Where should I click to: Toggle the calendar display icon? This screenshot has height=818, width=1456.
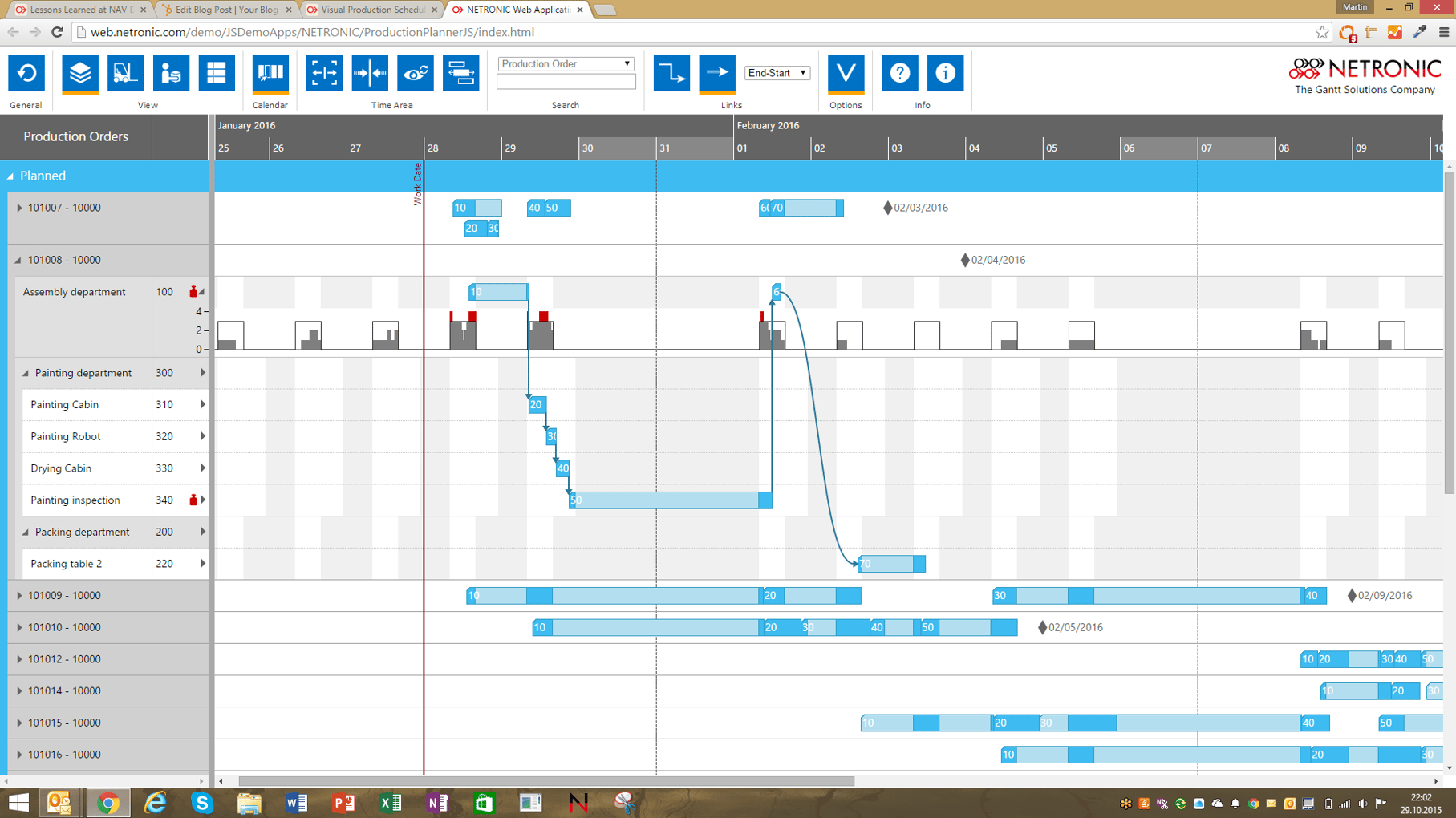[x=270, y=73]
